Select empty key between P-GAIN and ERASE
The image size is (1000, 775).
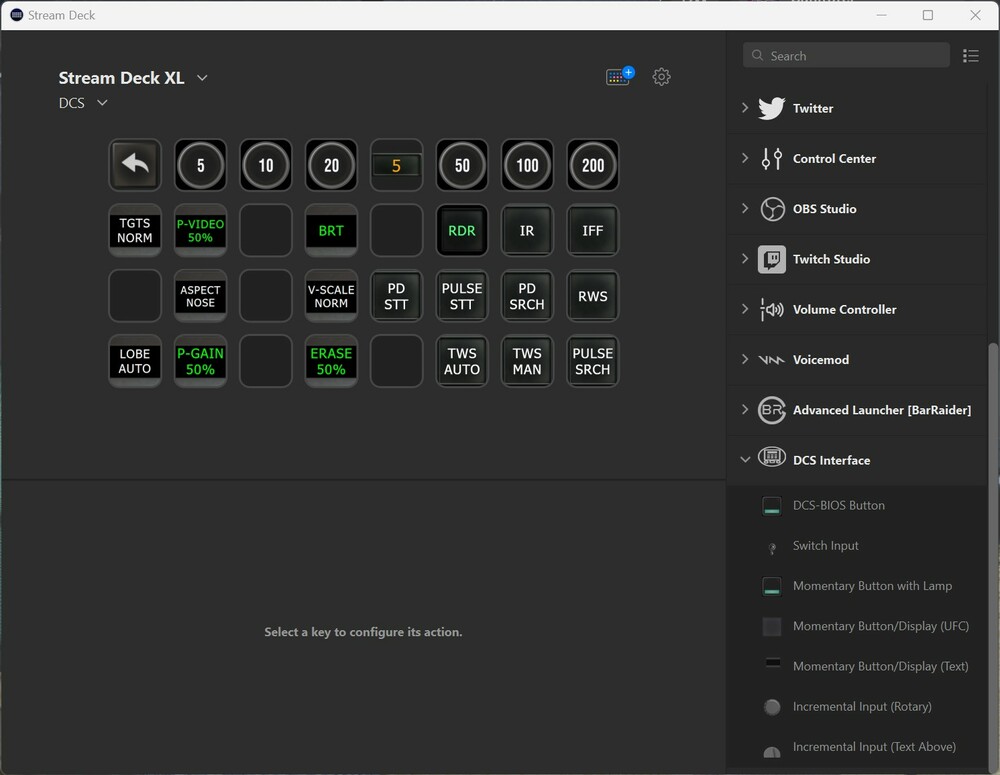click(x=265, y=361)
